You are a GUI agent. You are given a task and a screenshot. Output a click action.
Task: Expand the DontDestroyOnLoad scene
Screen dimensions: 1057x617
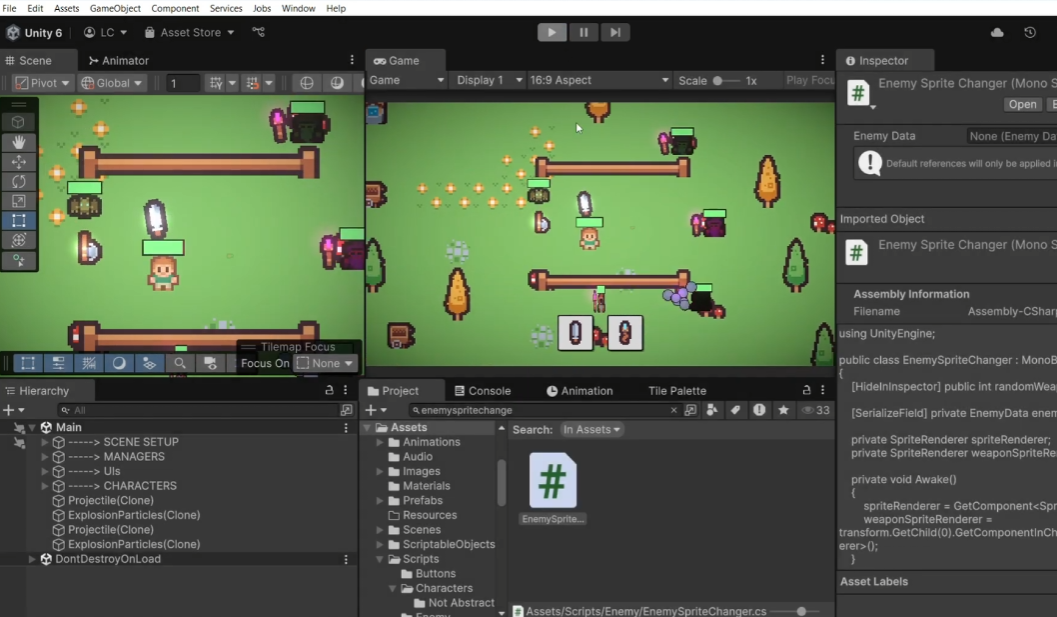[x=32, y=559]
